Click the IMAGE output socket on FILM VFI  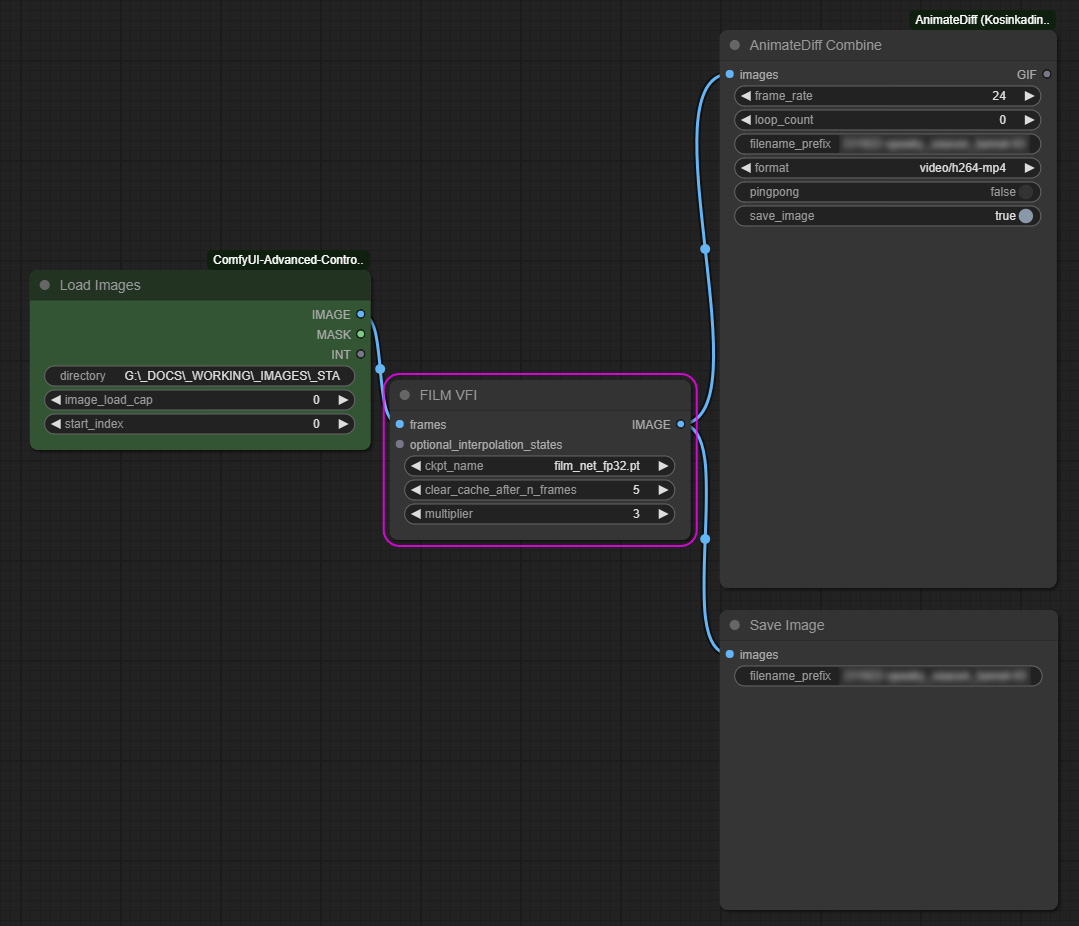pyautogui.click(x=681, y=424)
